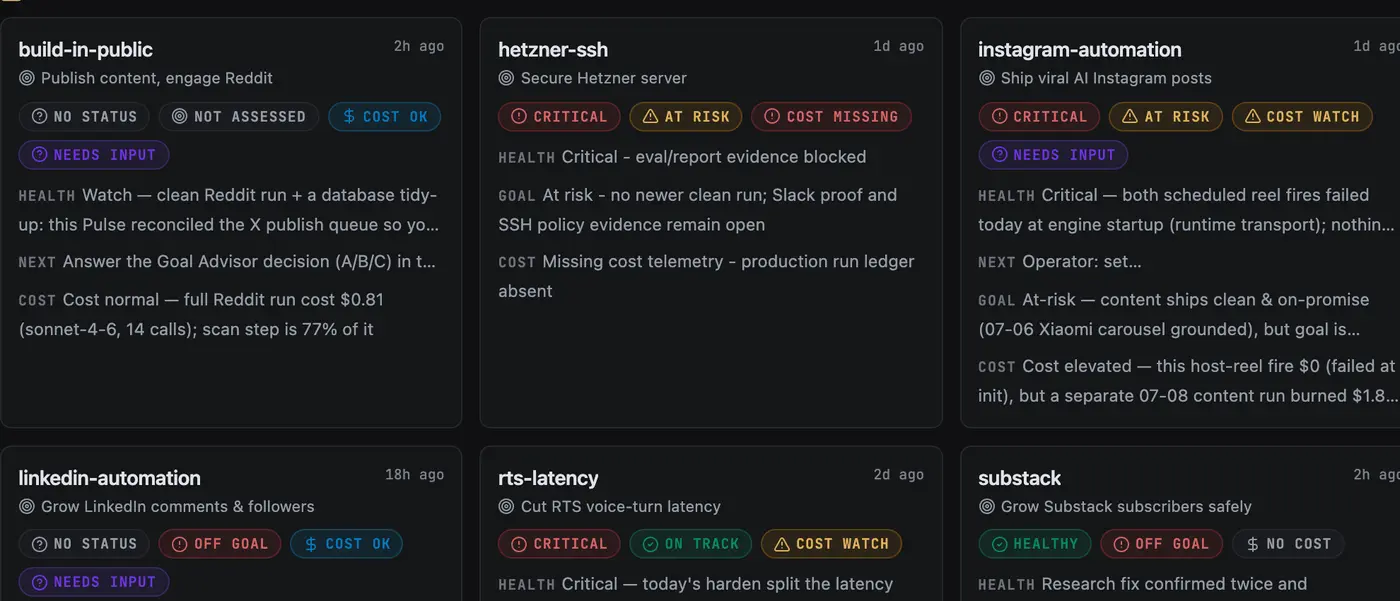The image size is (1400, 601).
Task: Click NO STATUS badge on linkedin-automation card
Action: (x=84, y=544)
